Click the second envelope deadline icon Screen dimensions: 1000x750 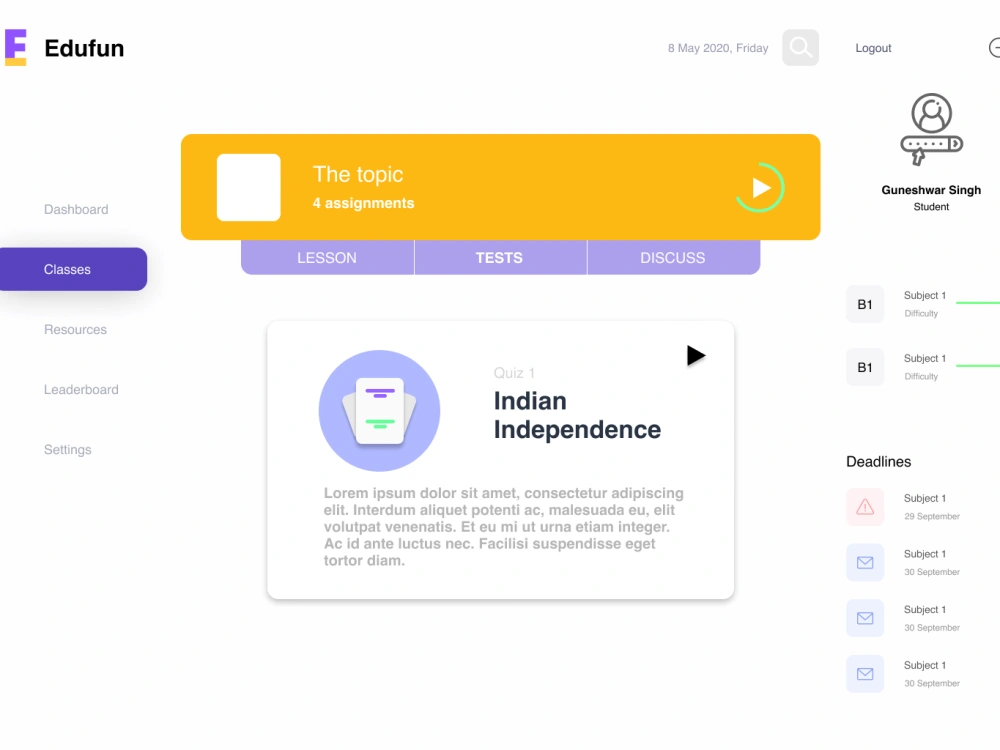tap(865, 618)
